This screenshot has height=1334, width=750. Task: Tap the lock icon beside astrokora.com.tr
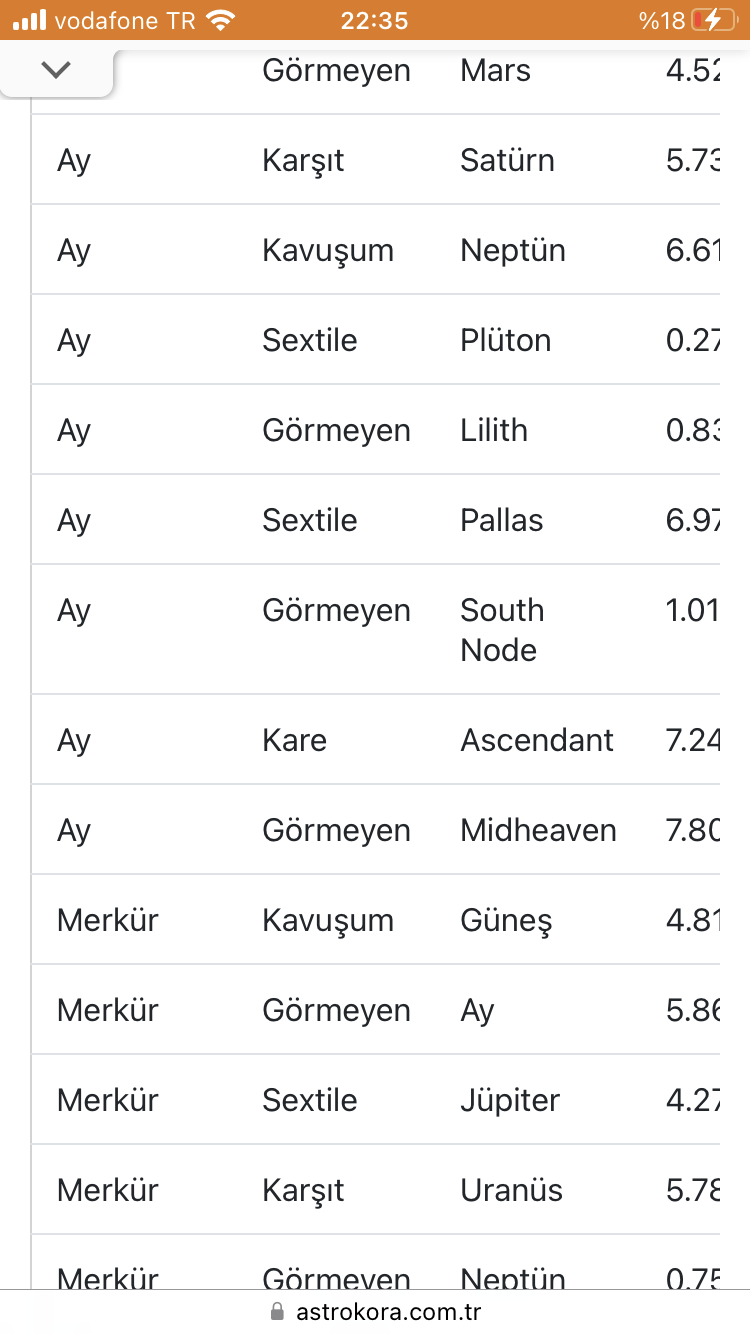pos(277,1312)
